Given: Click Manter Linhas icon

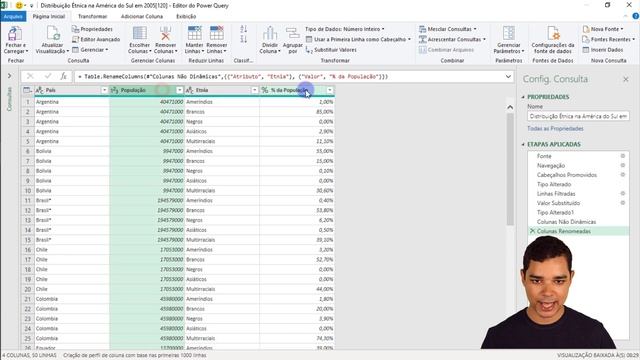Looking at the screenshot, I should (x=194, y=33).
